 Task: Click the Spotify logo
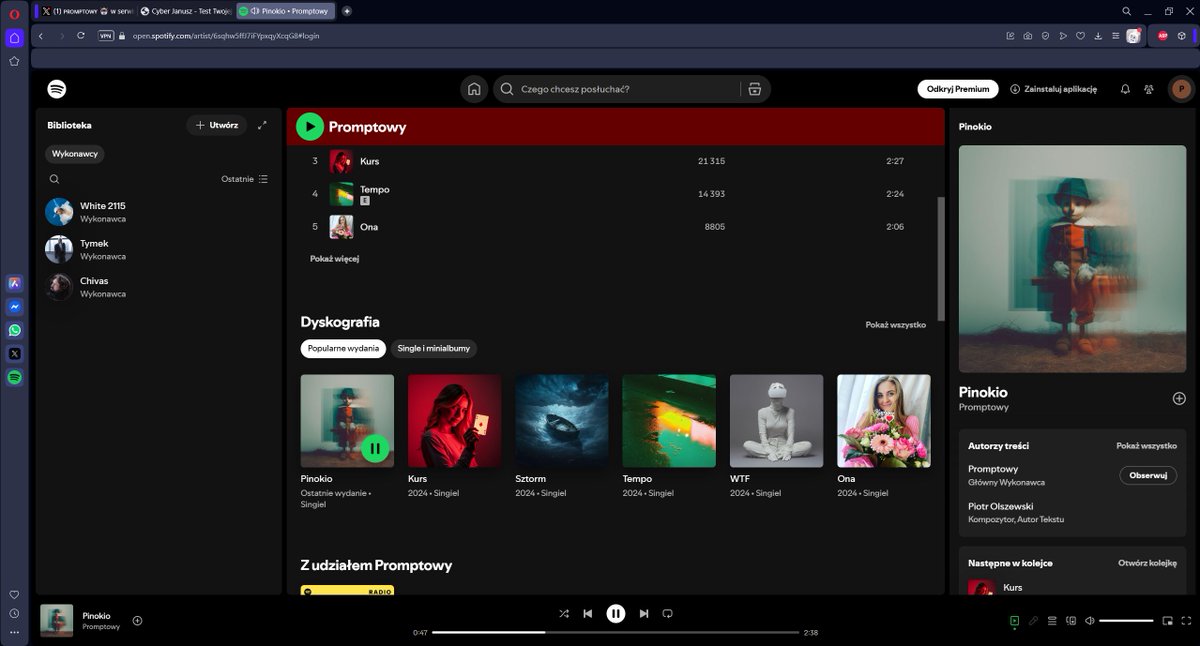pyautogui.click(x=57, y=89)
